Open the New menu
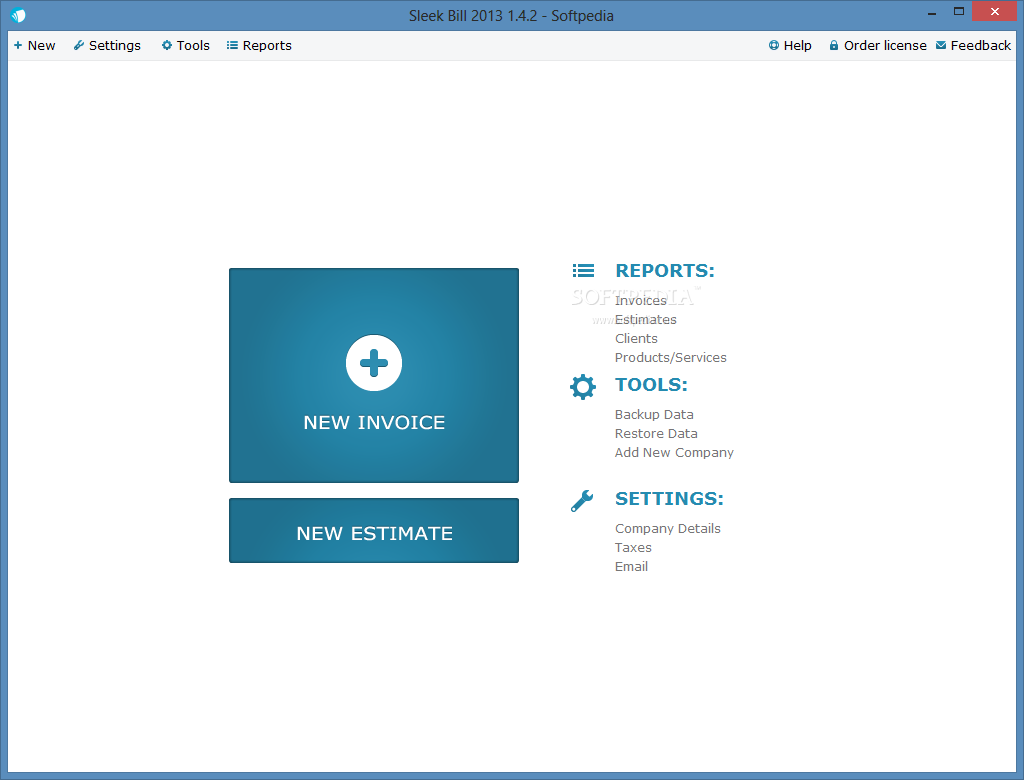 click(x=35, y=46)
